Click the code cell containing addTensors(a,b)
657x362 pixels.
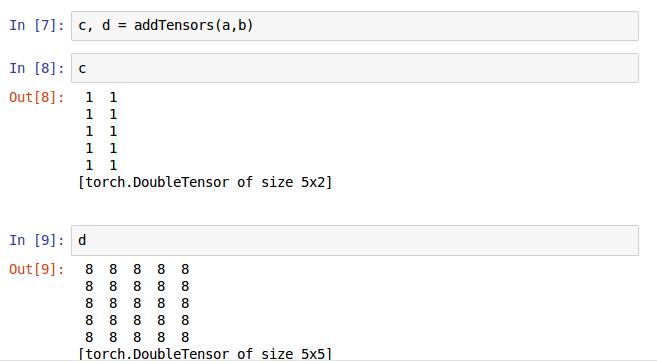354,26
